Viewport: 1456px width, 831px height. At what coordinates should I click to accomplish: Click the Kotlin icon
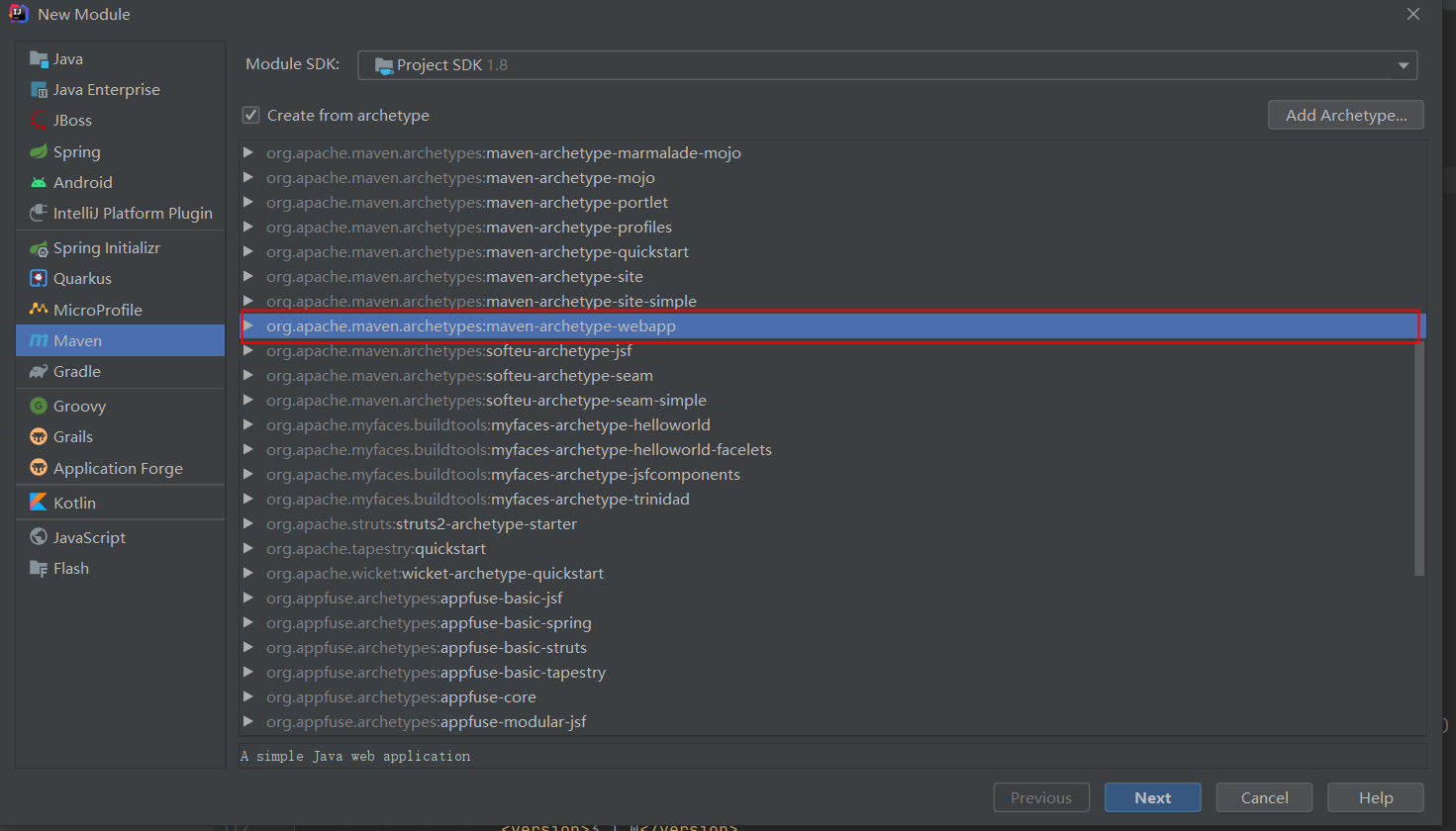point(39,503)
